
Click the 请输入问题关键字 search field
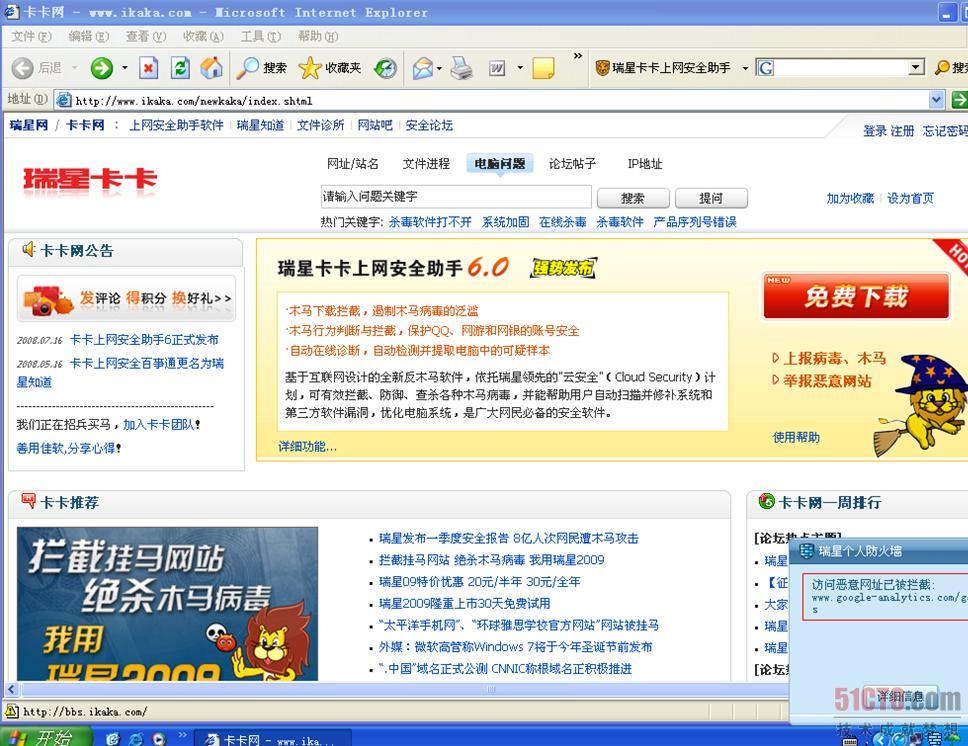coord(456,197)
